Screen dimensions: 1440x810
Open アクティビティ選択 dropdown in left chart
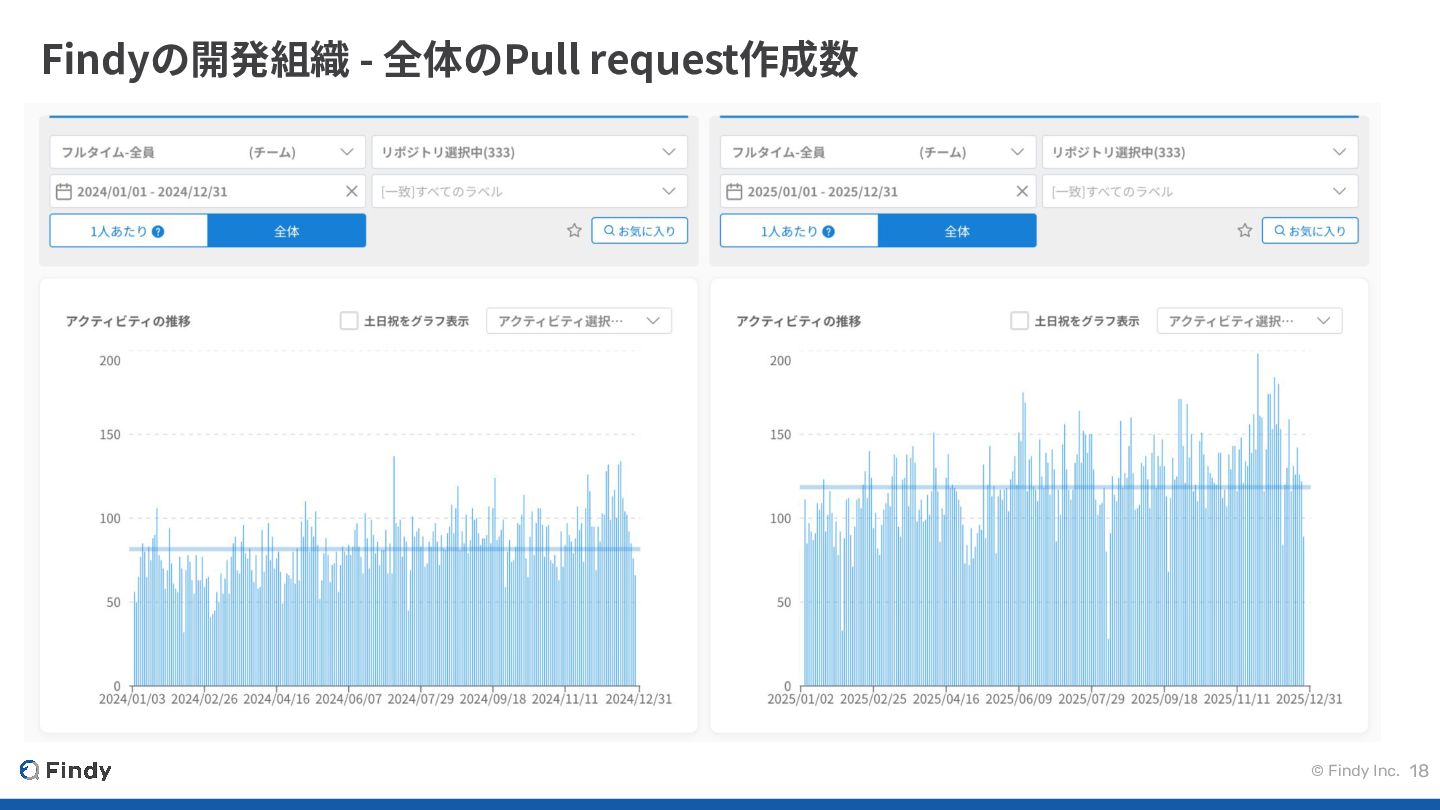tap(579, 321)
